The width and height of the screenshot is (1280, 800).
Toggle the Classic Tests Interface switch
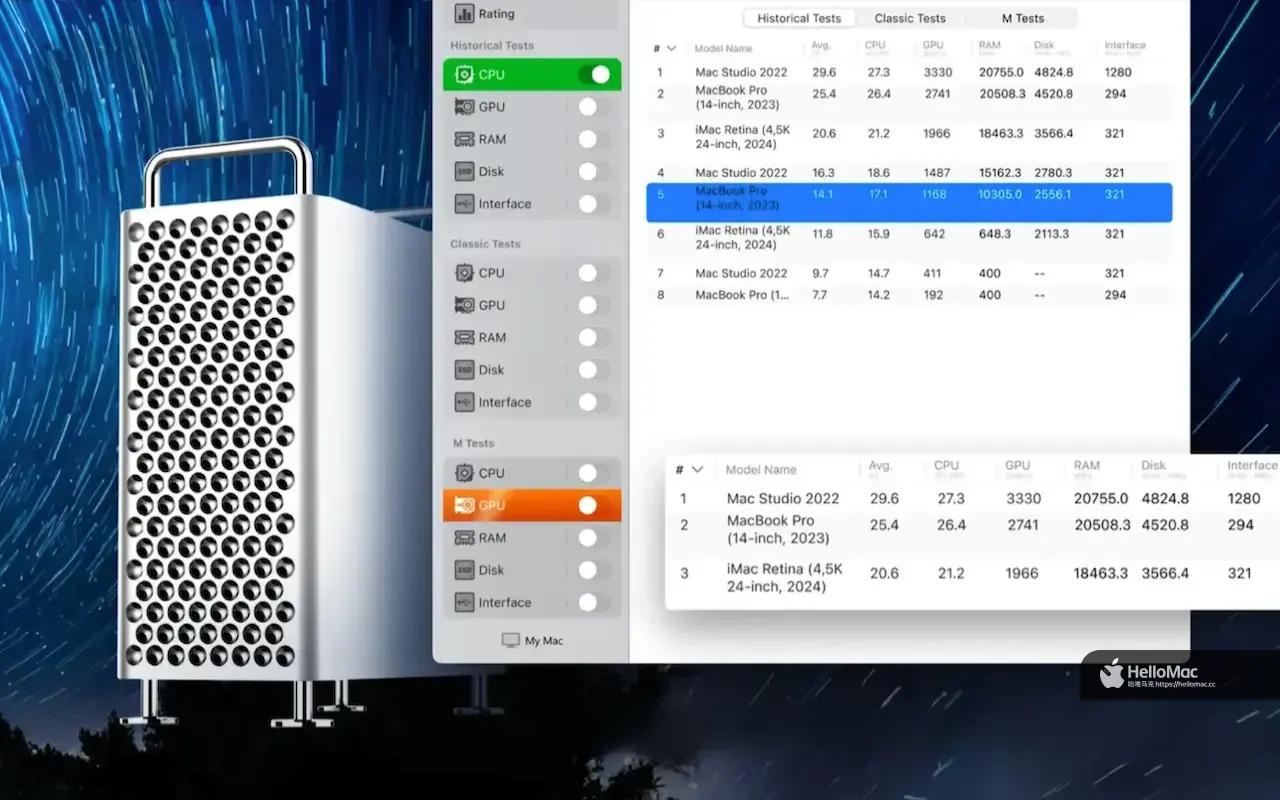pyautogui.click(x=594, y=402)
